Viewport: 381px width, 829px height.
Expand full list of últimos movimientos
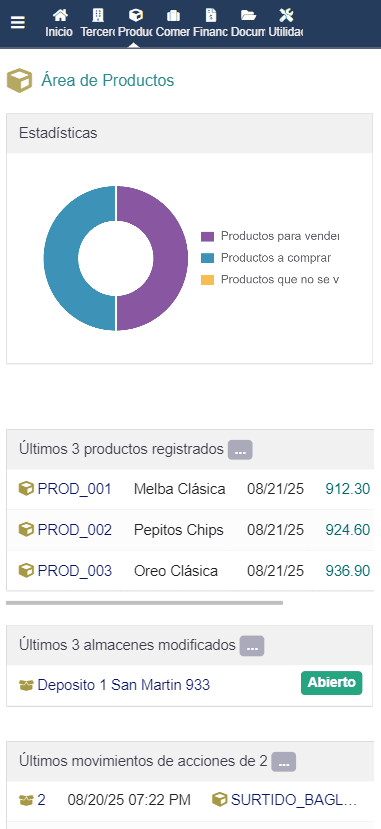click(284, 762)
